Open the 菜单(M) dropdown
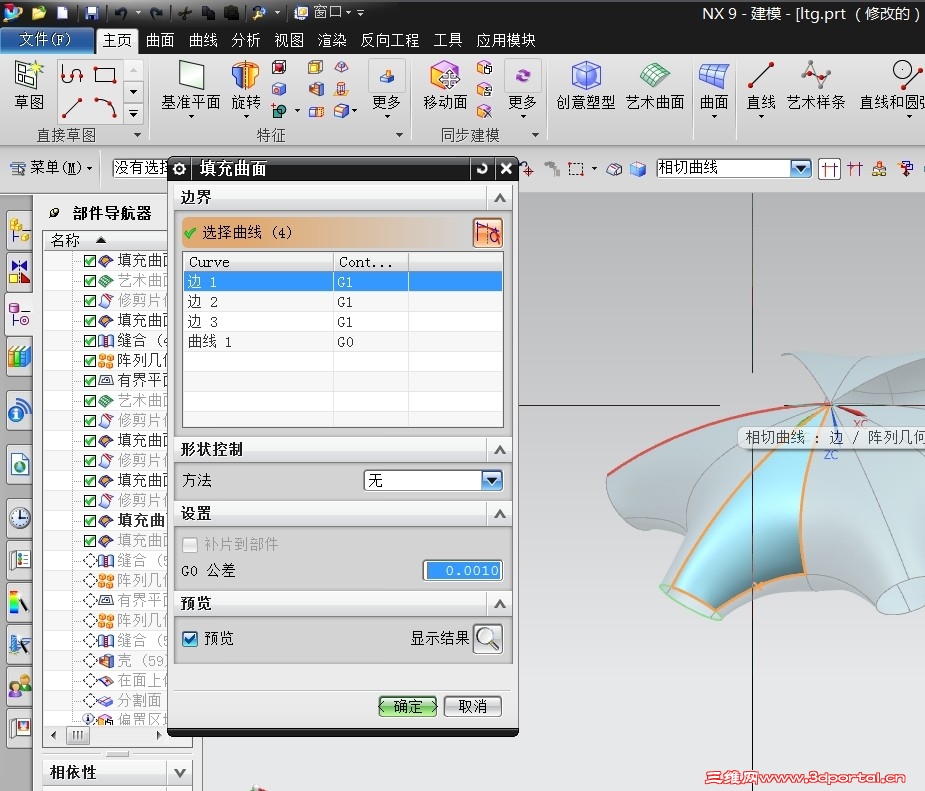 tap(51, 168)
